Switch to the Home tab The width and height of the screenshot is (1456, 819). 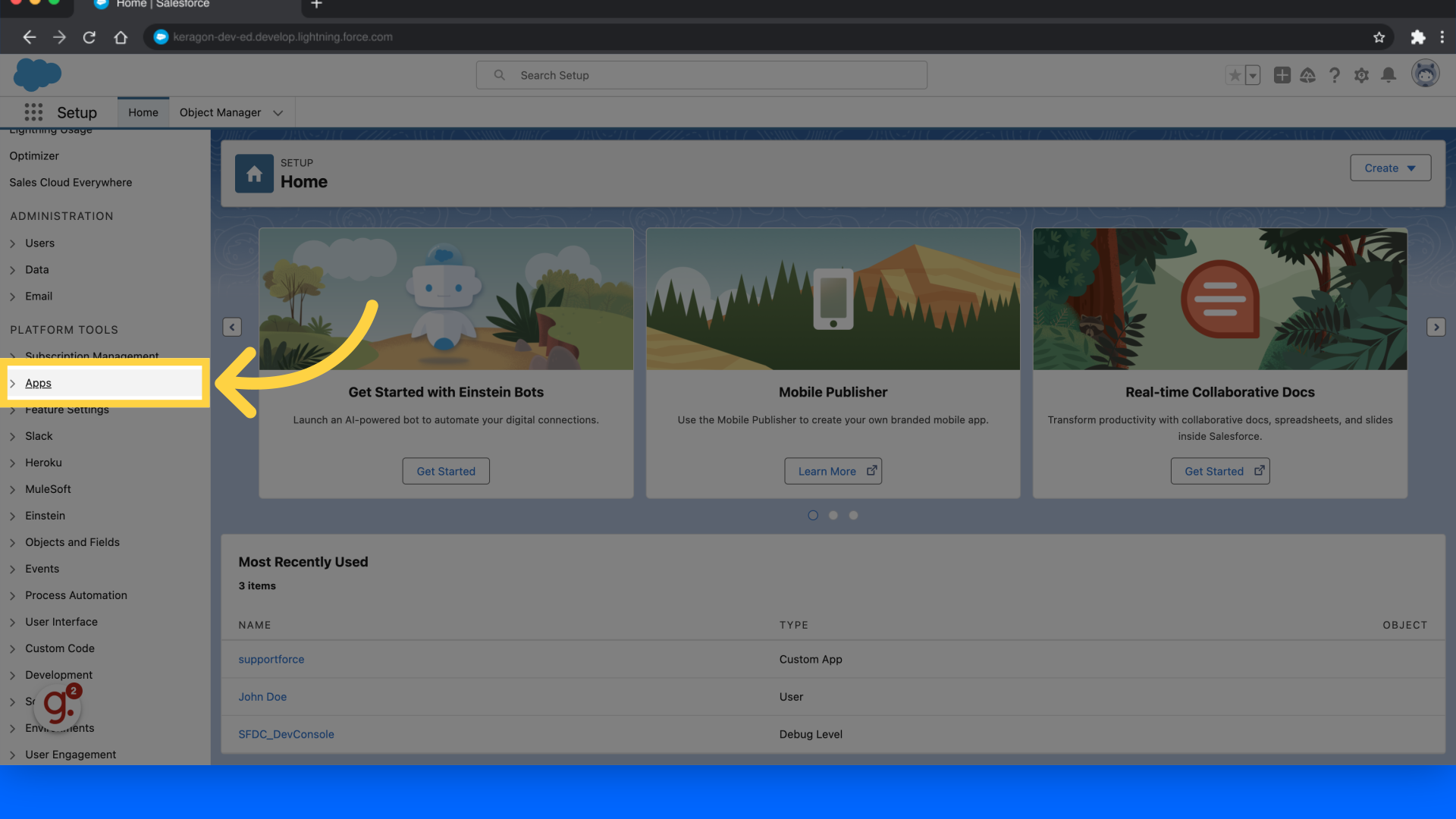[x=143, y=112]
